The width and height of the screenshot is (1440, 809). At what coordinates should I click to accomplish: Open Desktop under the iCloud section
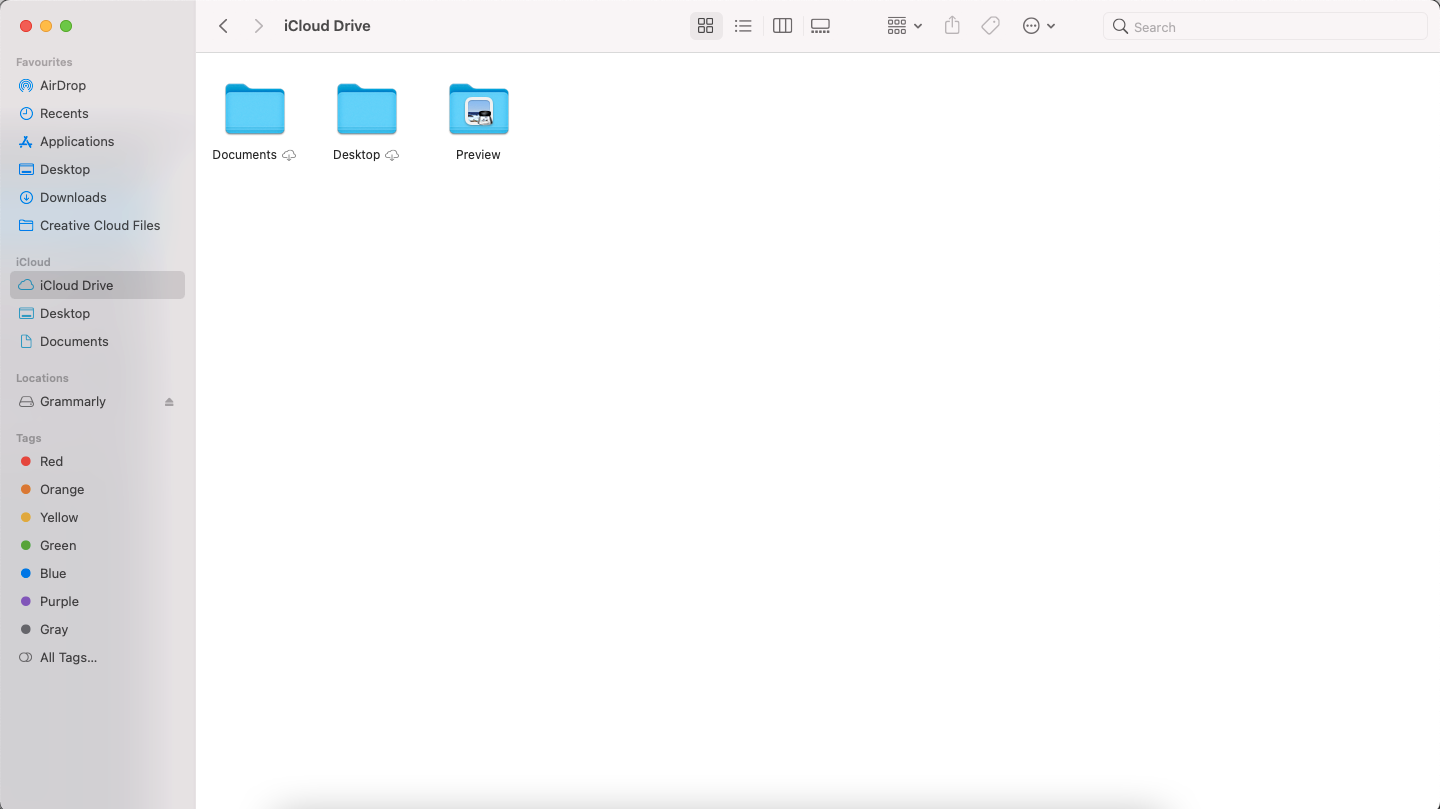[97, 314]
